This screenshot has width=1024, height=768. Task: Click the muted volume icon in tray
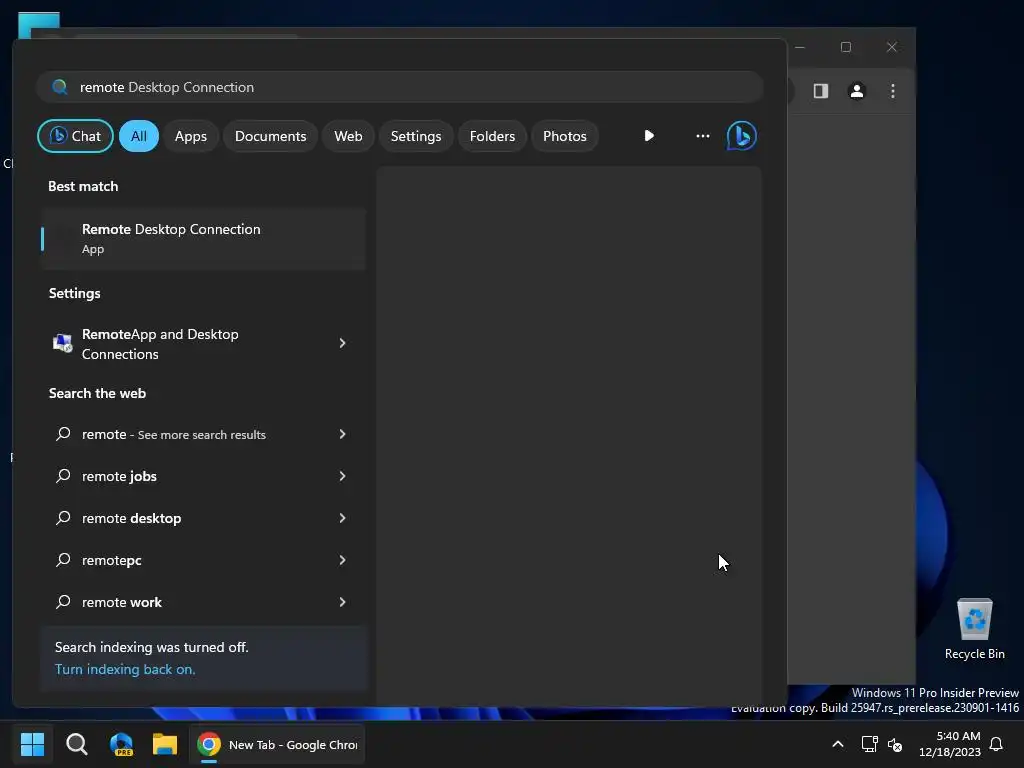point(895,744)
